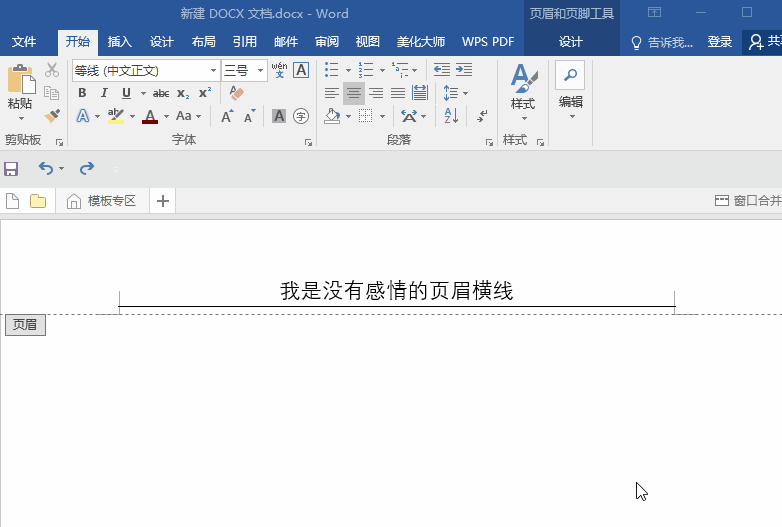Save document with floppy disk icon
The width and height of the screenshot is (782, 527).
point(11,169)
